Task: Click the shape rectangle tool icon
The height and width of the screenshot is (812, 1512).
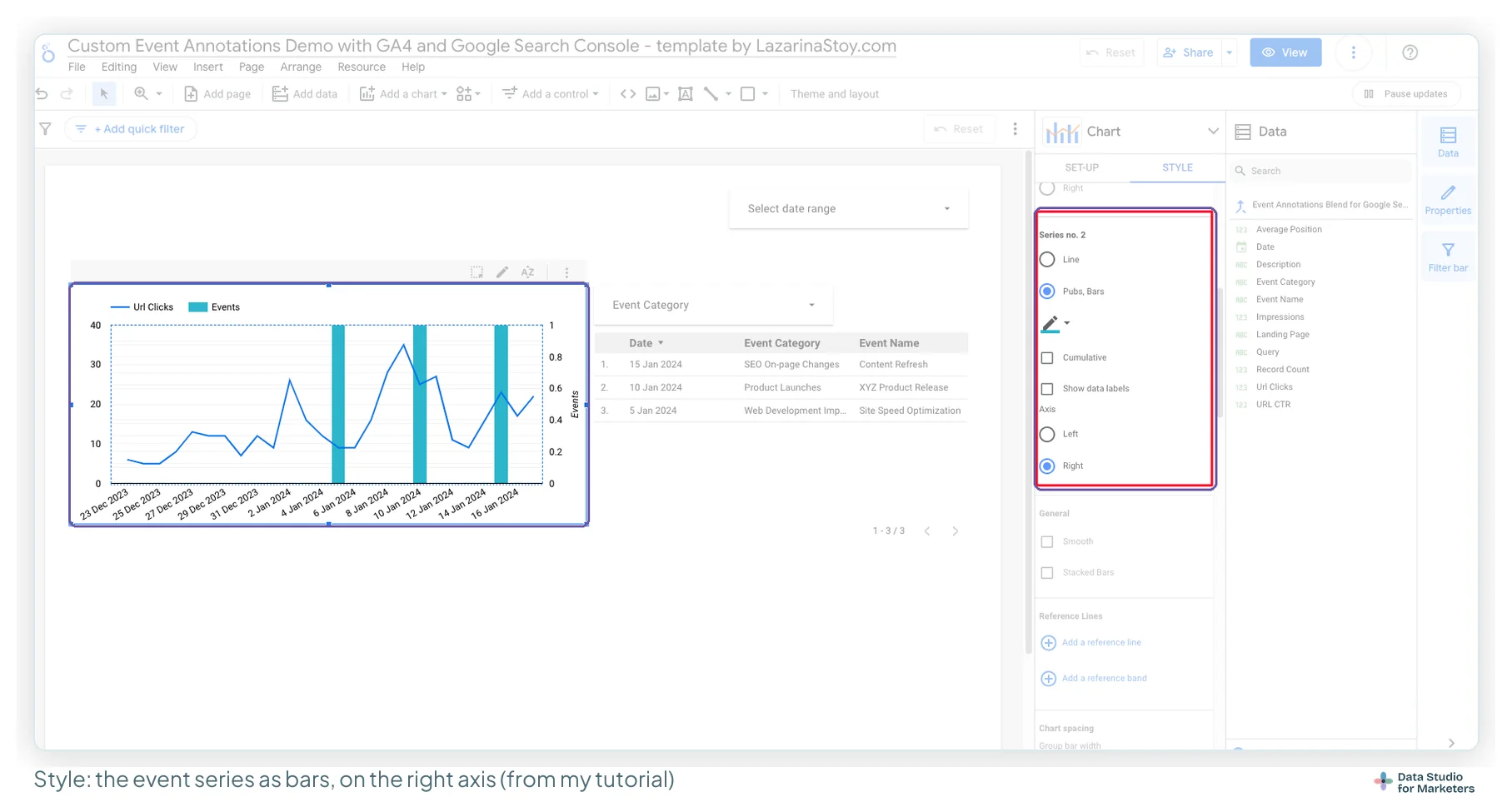Action: [748, 94]
